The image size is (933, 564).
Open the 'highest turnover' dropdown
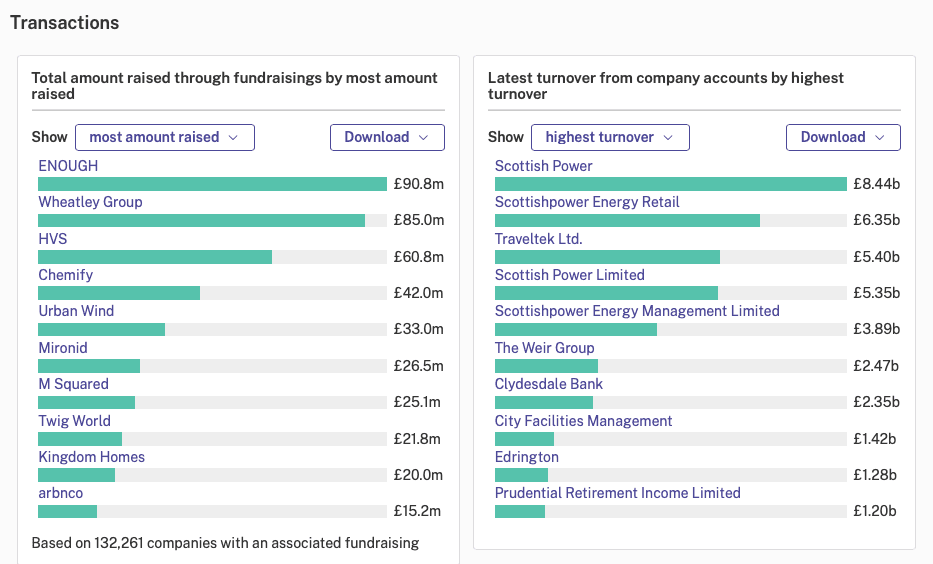[610, 137]
